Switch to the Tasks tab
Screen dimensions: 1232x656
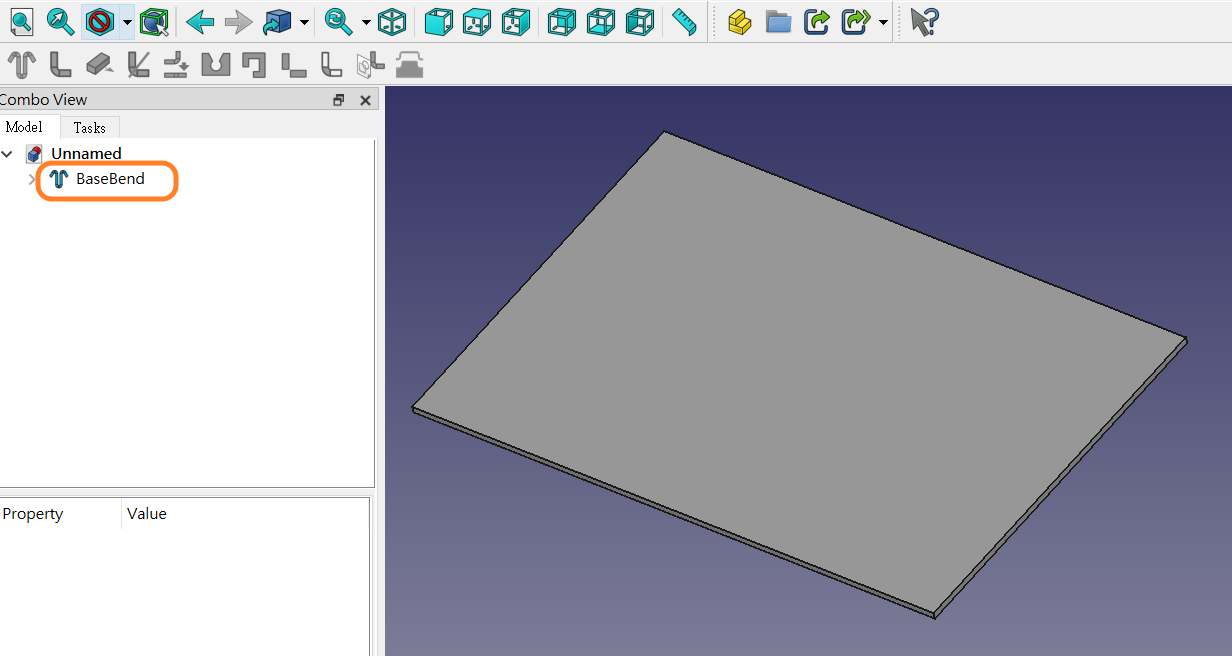coord(89,128)
